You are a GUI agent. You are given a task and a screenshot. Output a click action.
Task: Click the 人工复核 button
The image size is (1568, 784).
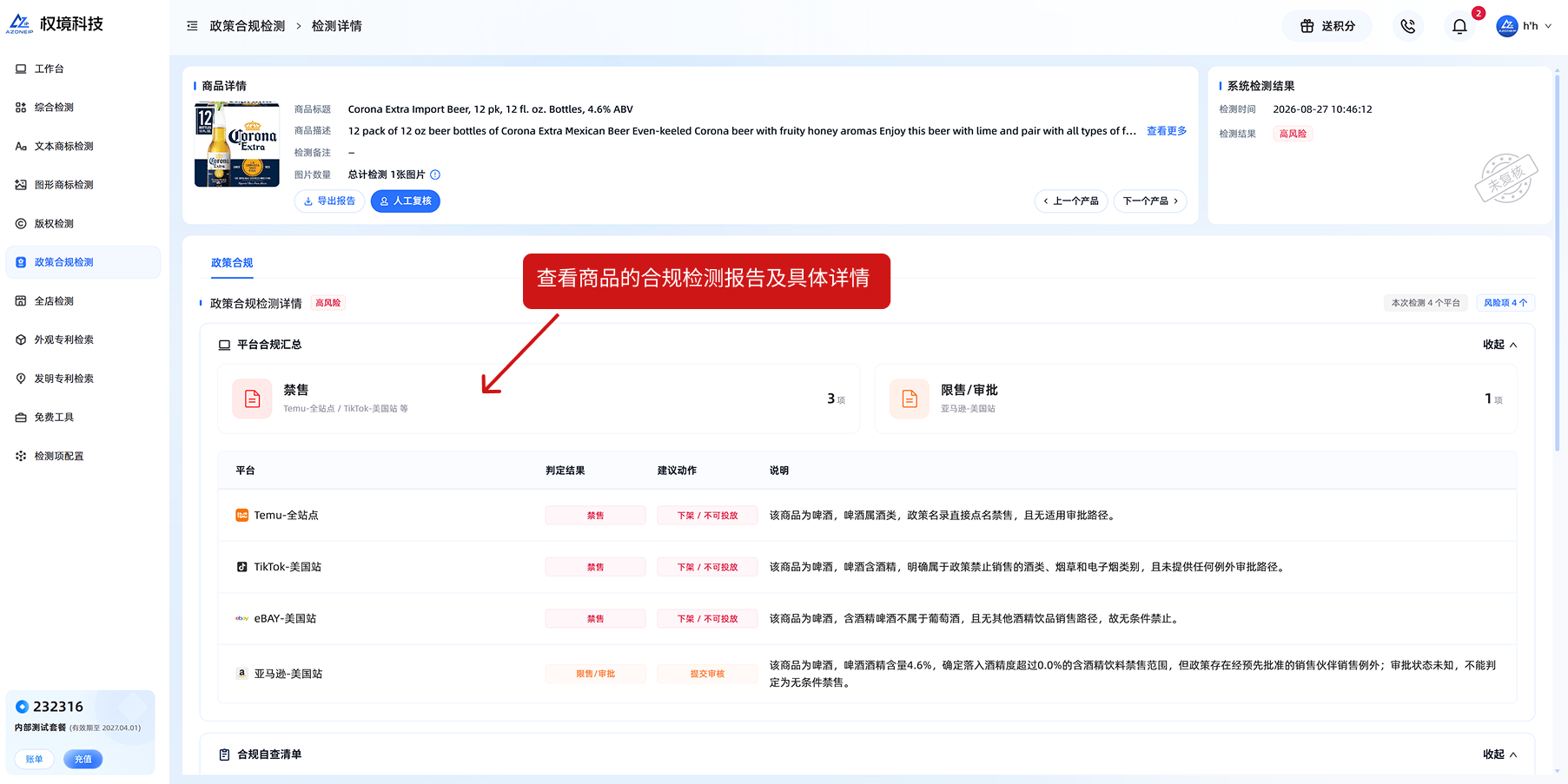(x=406, y=201)
